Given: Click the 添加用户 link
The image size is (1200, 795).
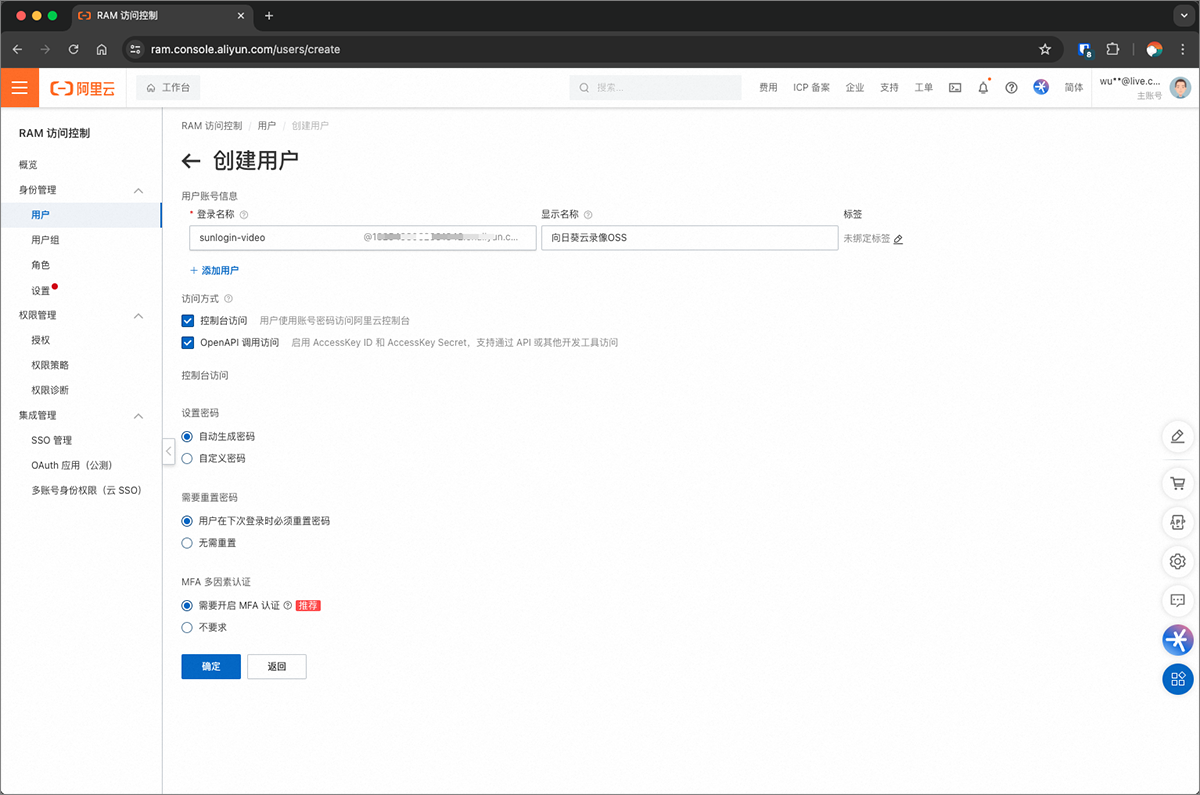Looking at the screenshot, I should [x=214, y=270].
